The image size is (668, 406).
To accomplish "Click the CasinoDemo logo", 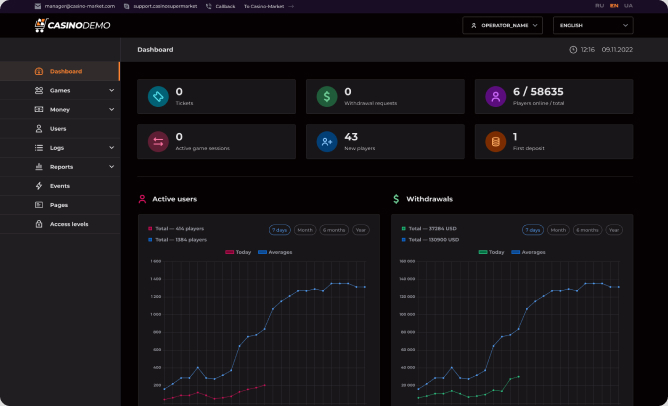I will point(72,25).
